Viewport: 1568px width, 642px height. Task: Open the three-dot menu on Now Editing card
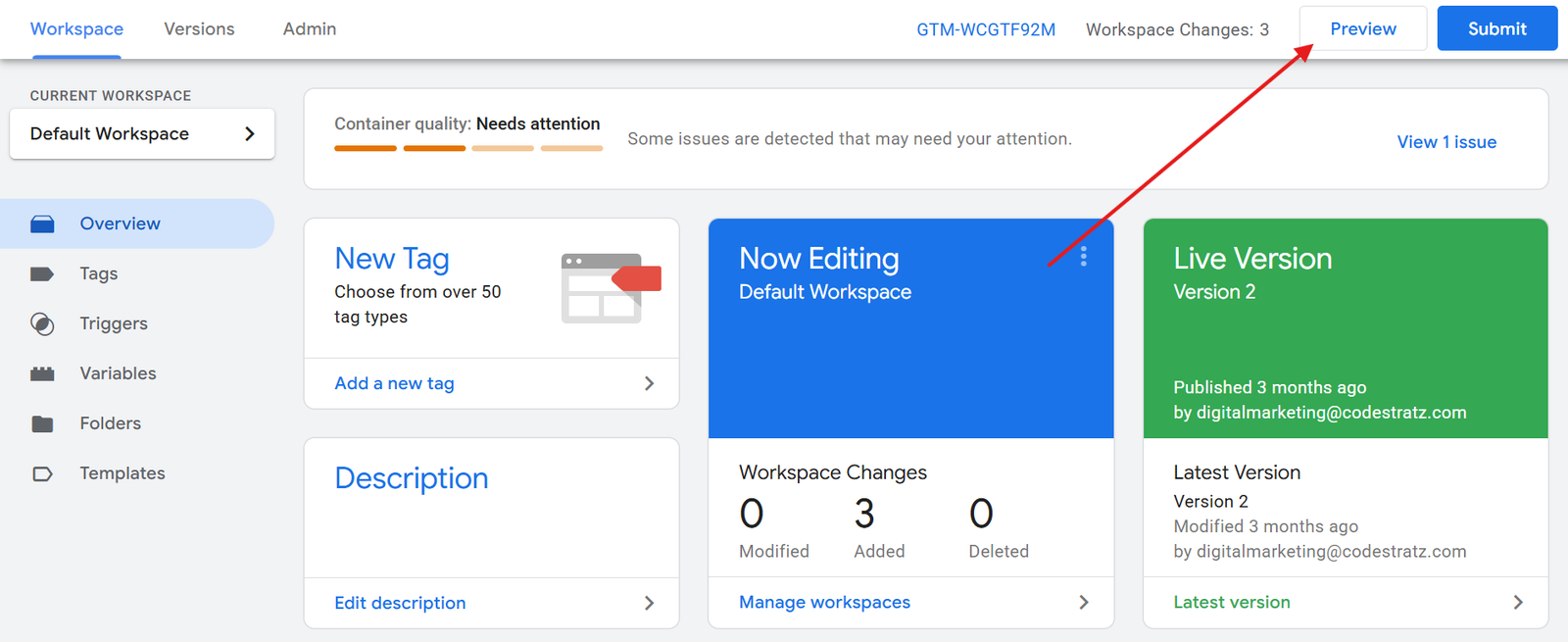(1083, 257)
